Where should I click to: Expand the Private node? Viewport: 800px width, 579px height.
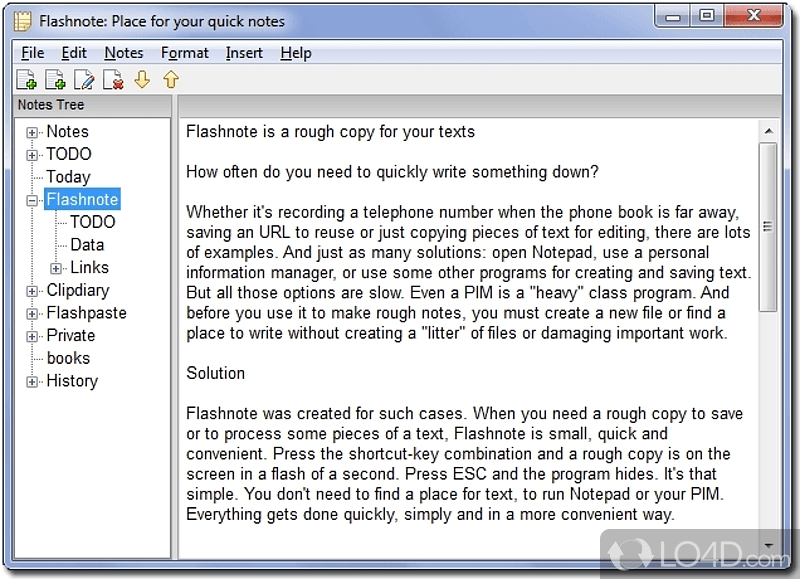click(x=32, y=337)
